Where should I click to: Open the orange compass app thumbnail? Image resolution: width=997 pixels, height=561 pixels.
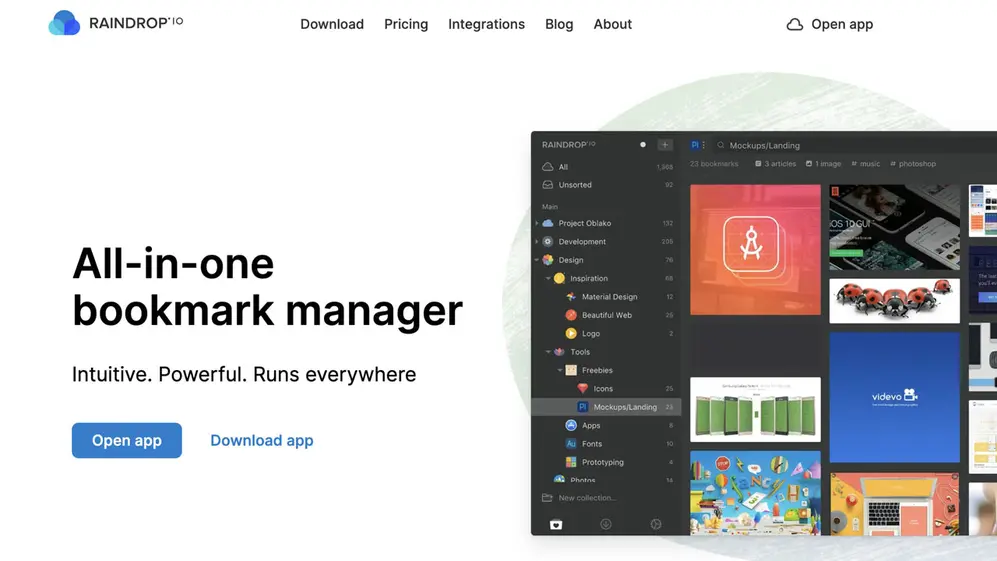coord(755,250)
